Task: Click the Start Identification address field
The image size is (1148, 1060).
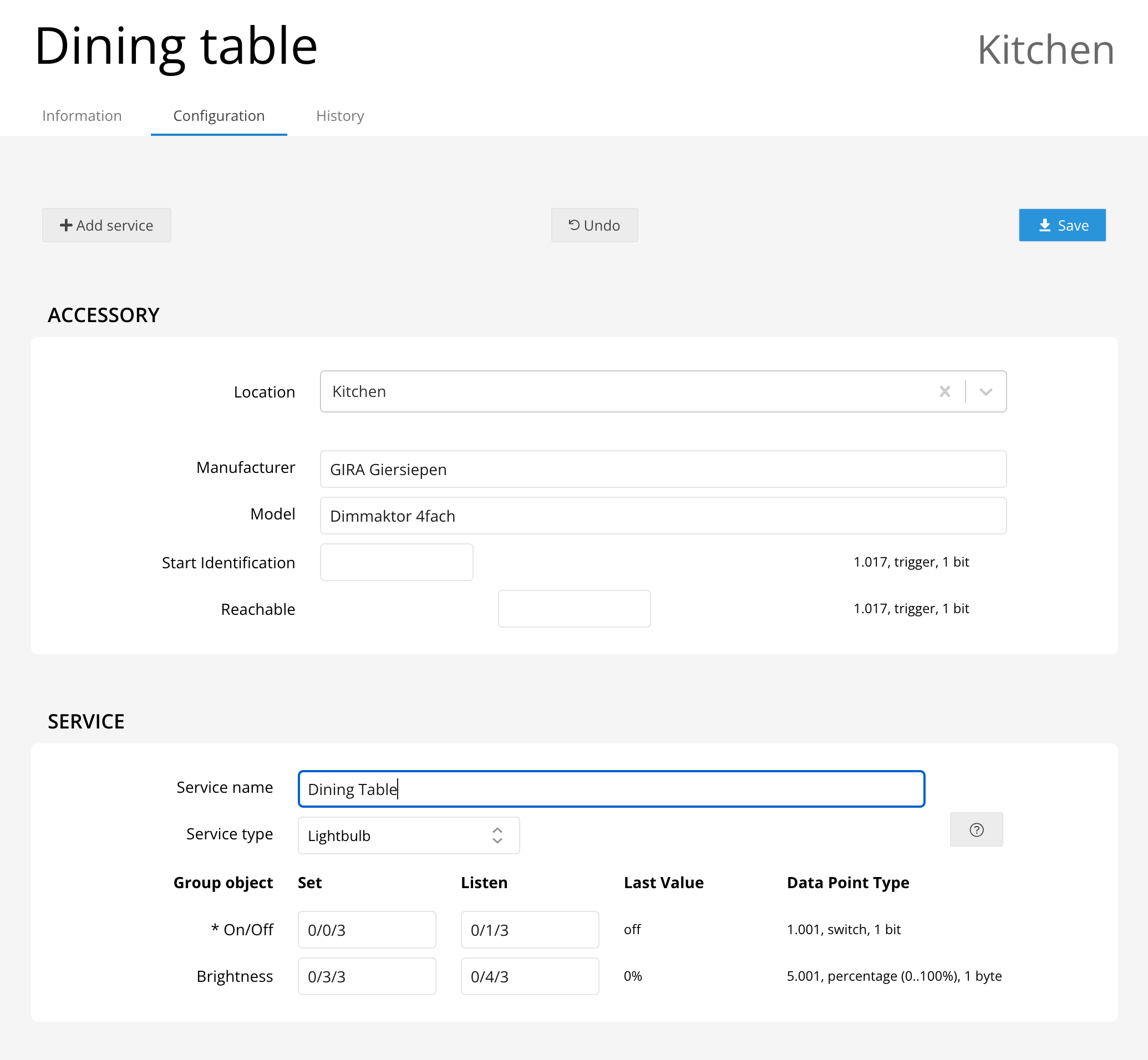Action: click(397, 562)
